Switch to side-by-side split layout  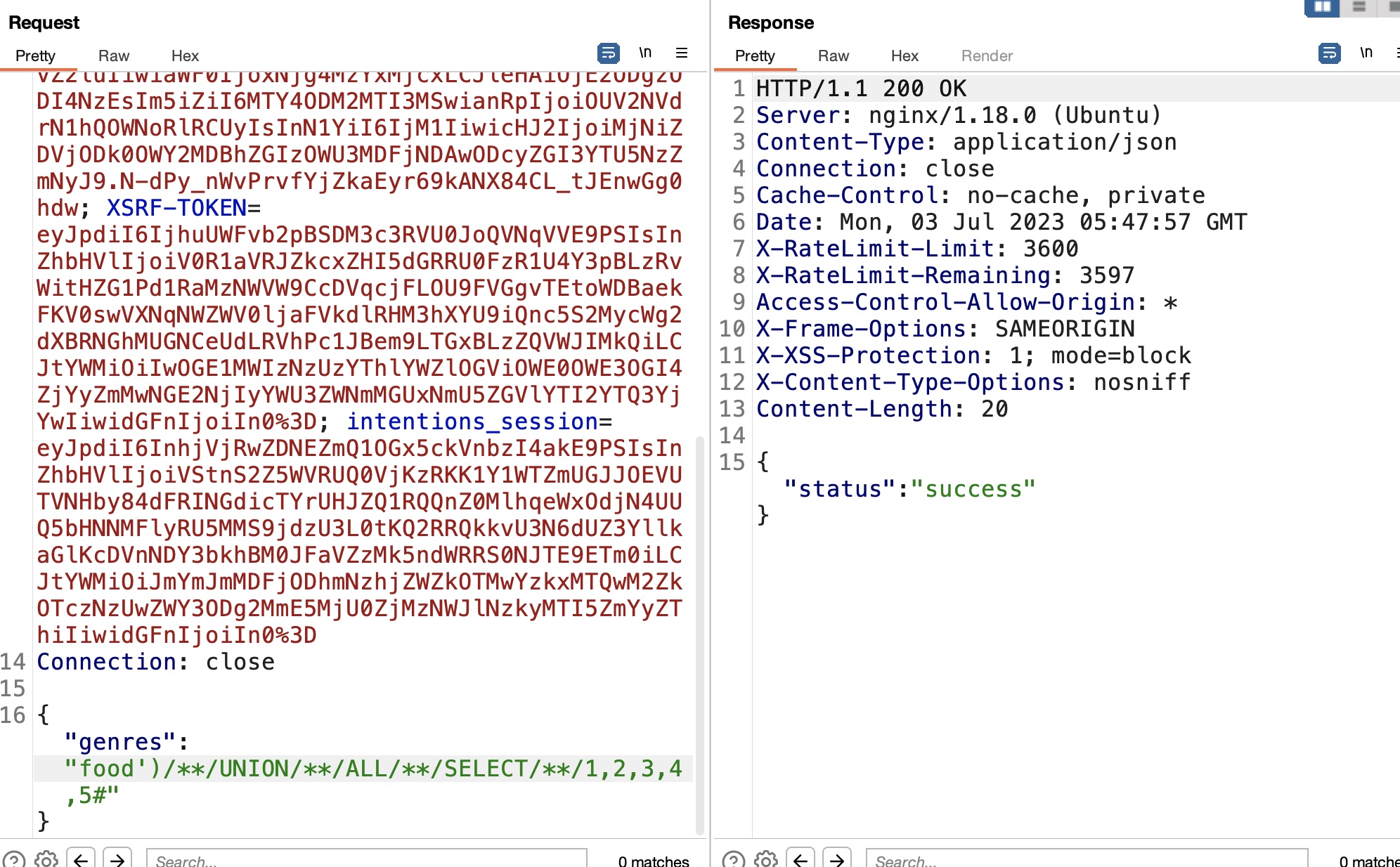pyautogui.click(x=1322, y=7)
